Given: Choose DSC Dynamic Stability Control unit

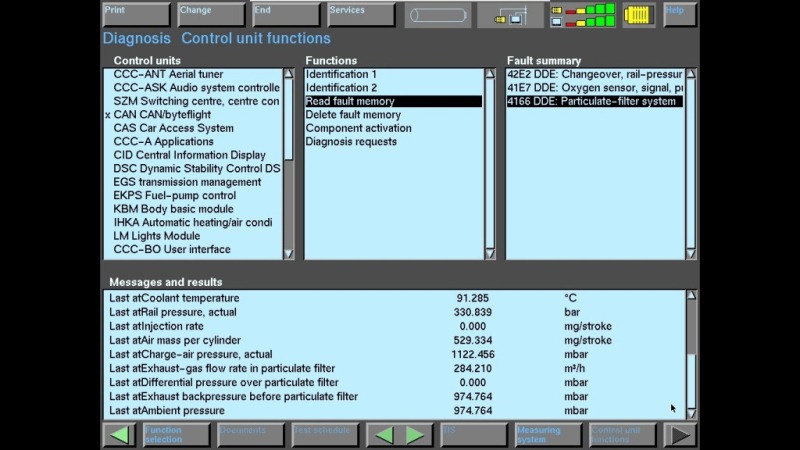Looking at the screenshot, I should pyautogui.click(x=196, y=169).
